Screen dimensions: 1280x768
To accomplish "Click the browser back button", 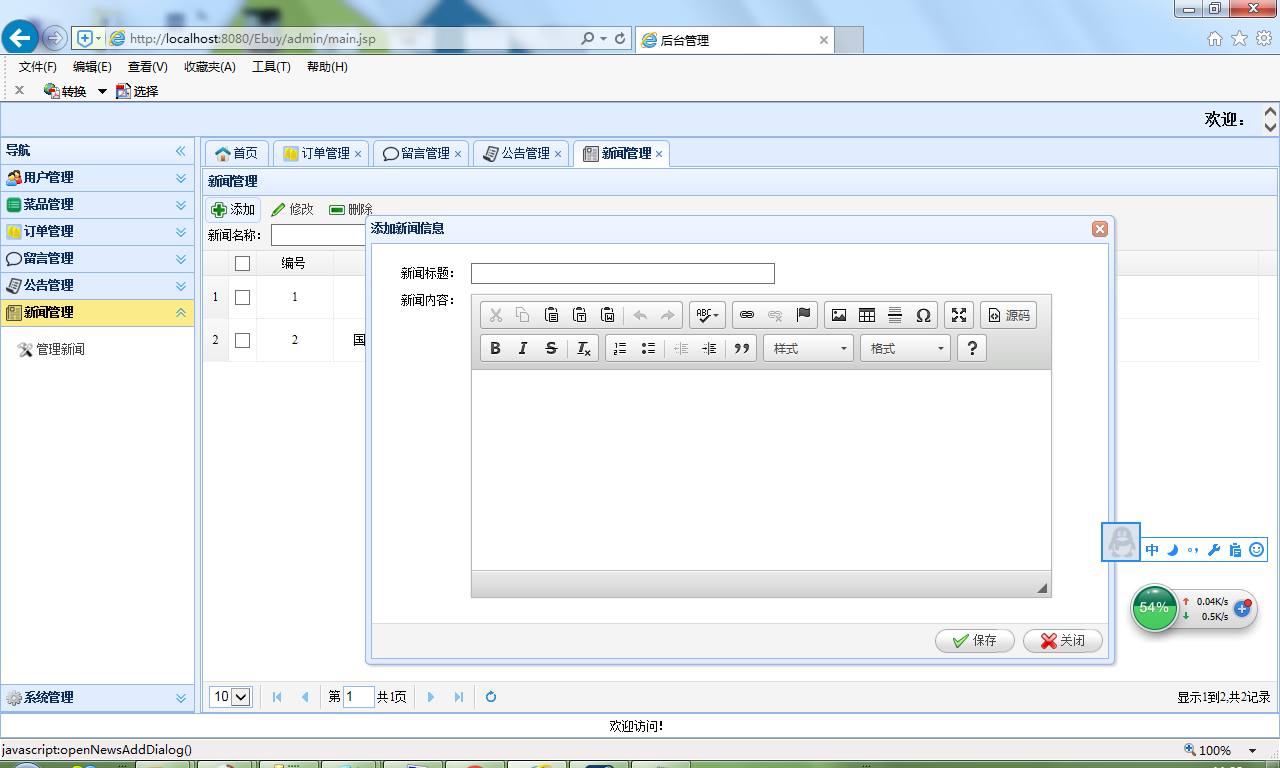I will point(20,38).
